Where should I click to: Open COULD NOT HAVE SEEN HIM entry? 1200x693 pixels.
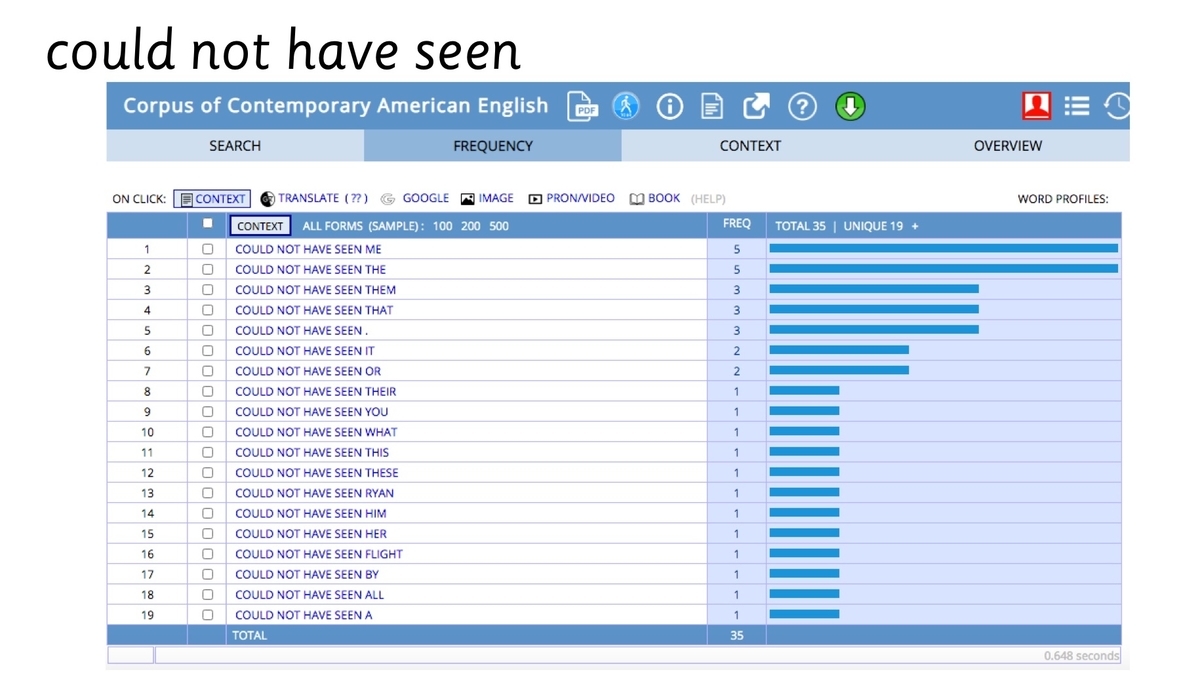coord(310,513)
